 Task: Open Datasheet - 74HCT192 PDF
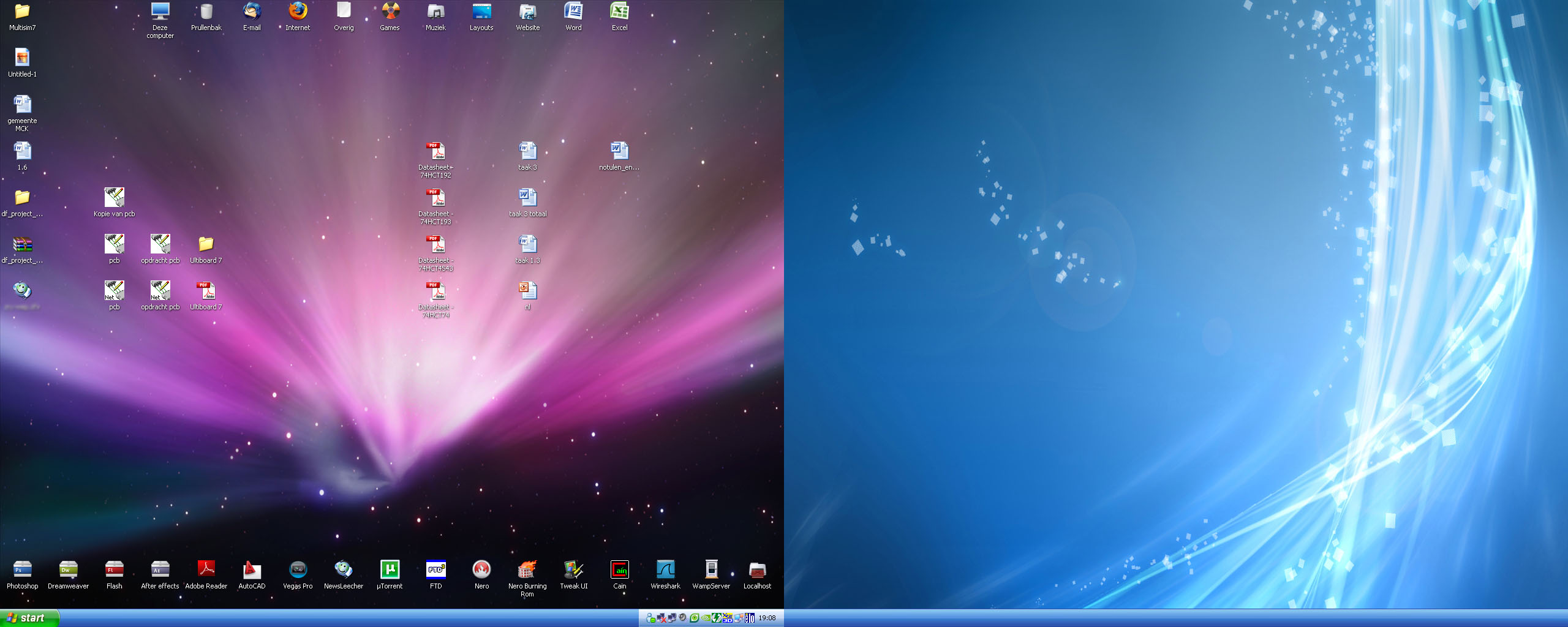point(435,160)
